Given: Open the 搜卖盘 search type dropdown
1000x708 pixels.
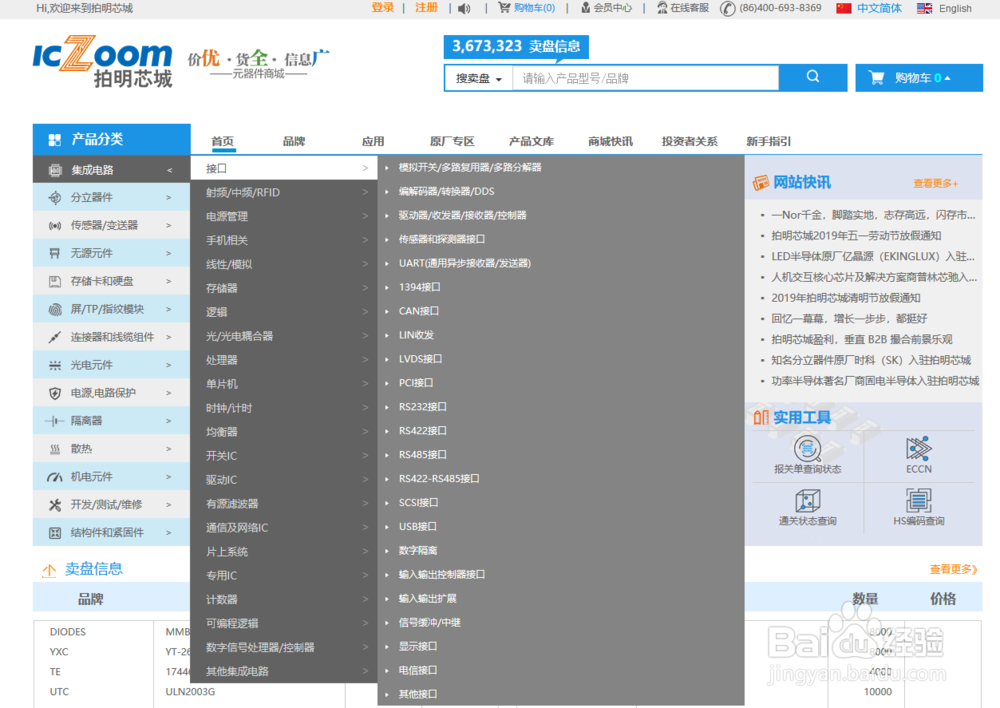Looking at the screenshot, I should click(477, 77).
